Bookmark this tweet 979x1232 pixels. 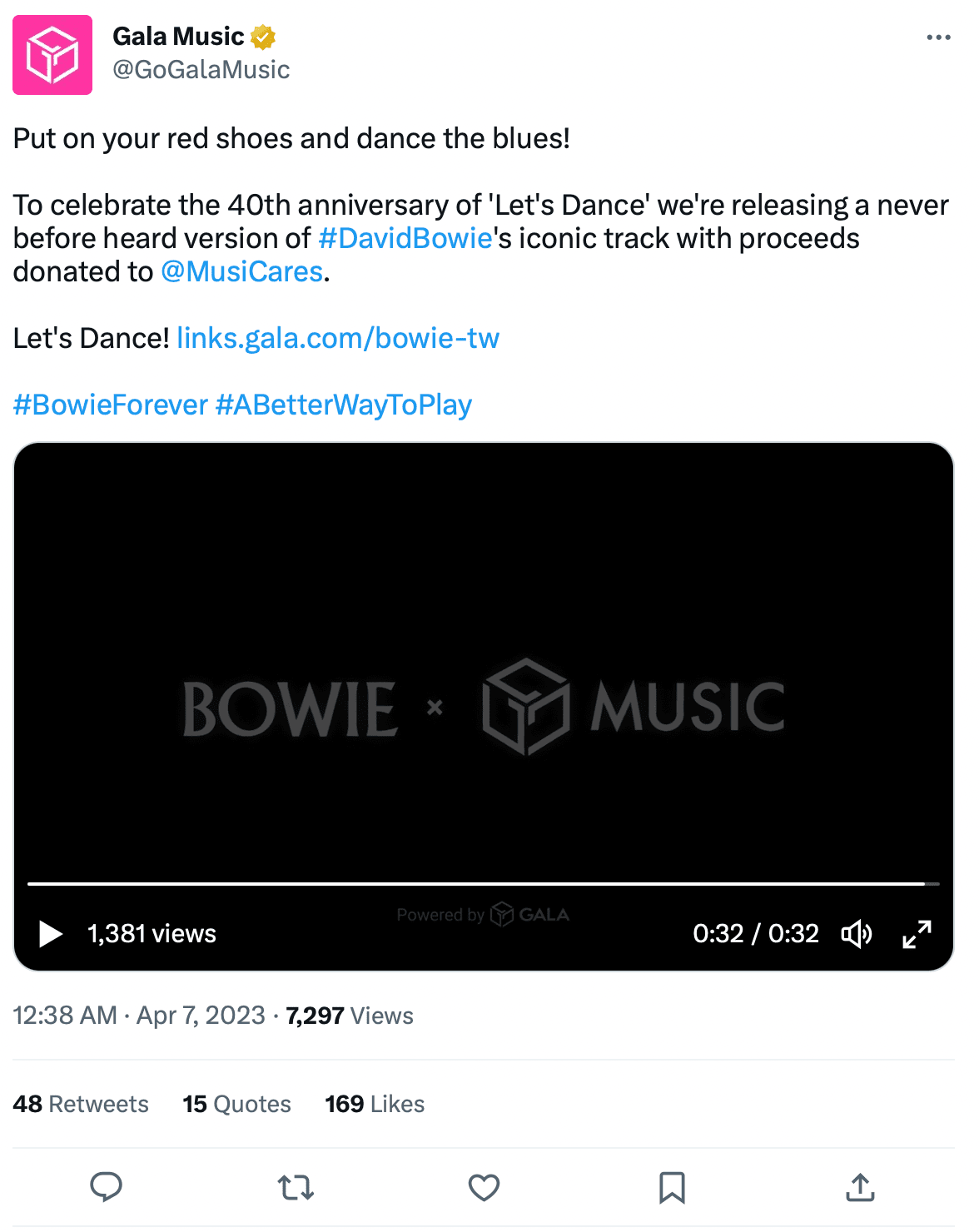pyautogui.click(x=672, y=1187)
